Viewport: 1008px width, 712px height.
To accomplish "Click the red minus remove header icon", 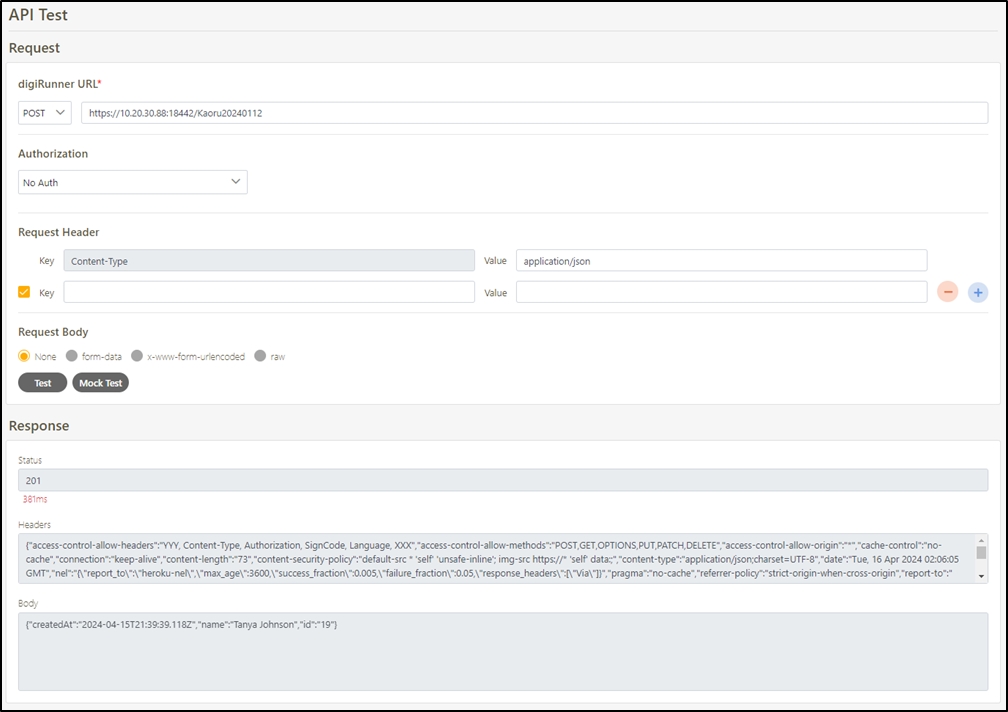I will pos(947,292).
